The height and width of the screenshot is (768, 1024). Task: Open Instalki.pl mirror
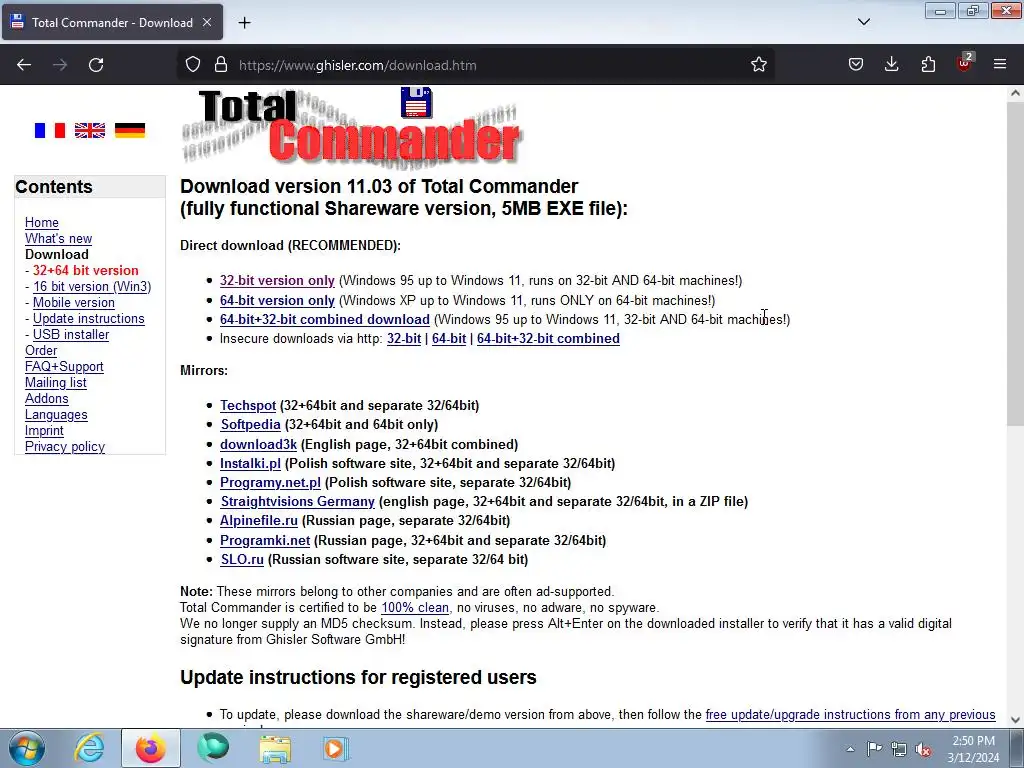pos(250,464)
